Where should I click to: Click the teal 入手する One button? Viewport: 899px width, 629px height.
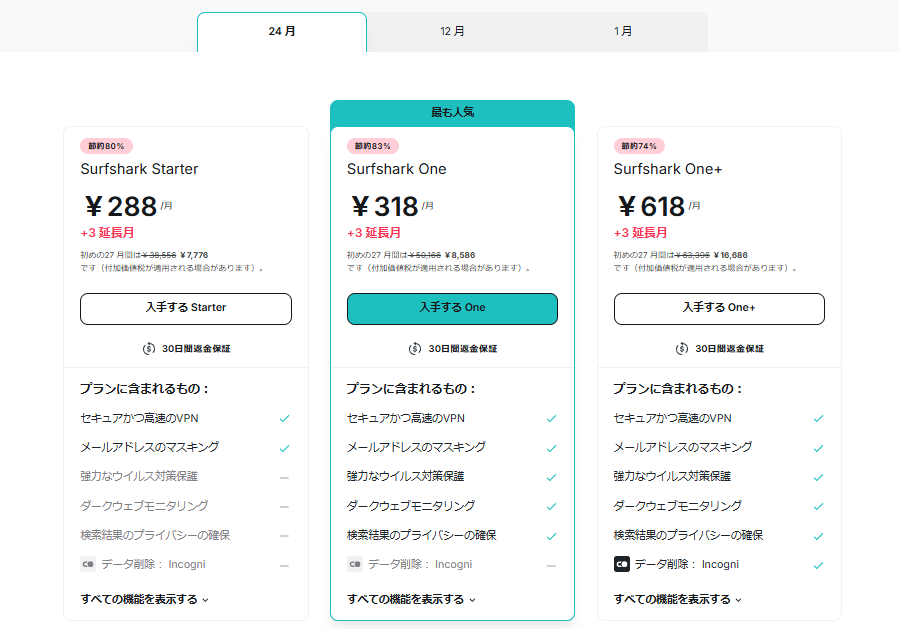point(452,308)
